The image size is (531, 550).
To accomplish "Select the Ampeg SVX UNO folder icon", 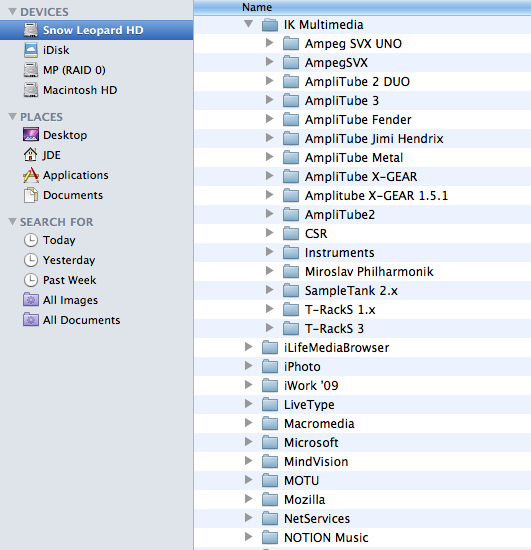I will pyautogui.click(x=291, y=44).
